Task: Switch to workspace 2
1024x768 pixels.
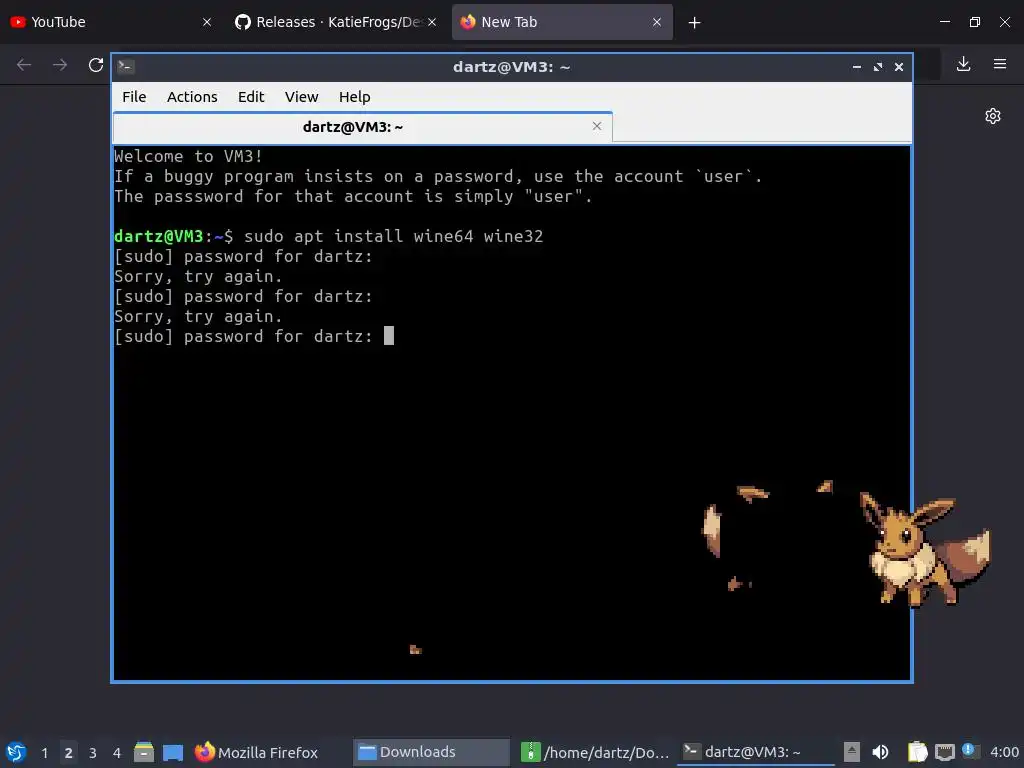Action: point(69,753)
